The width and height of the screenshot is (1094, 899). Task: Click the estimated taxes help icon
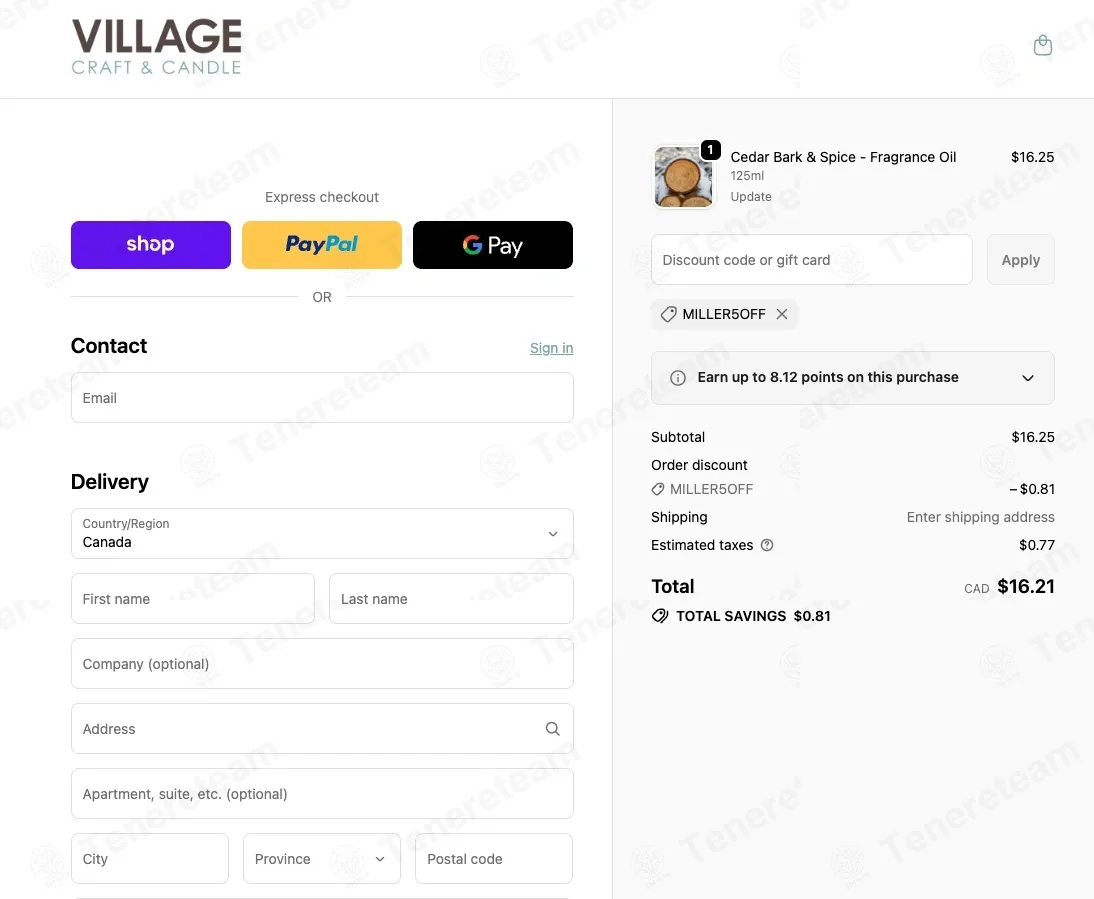(x=767, y=545)
